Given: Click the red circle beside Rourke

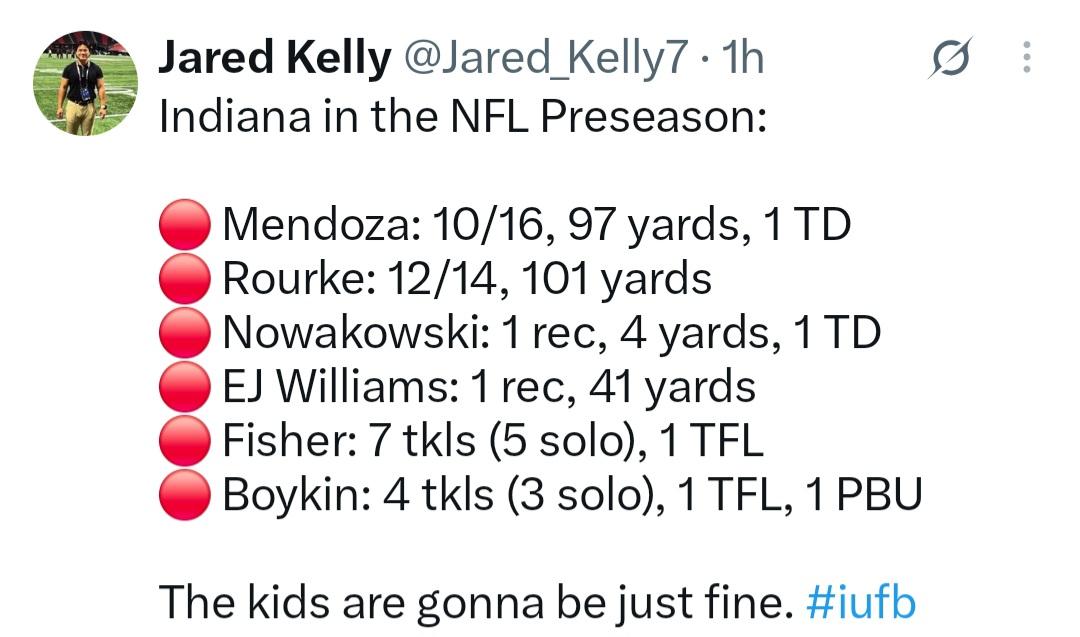Looking at the screenshot, I should [185, 278].
